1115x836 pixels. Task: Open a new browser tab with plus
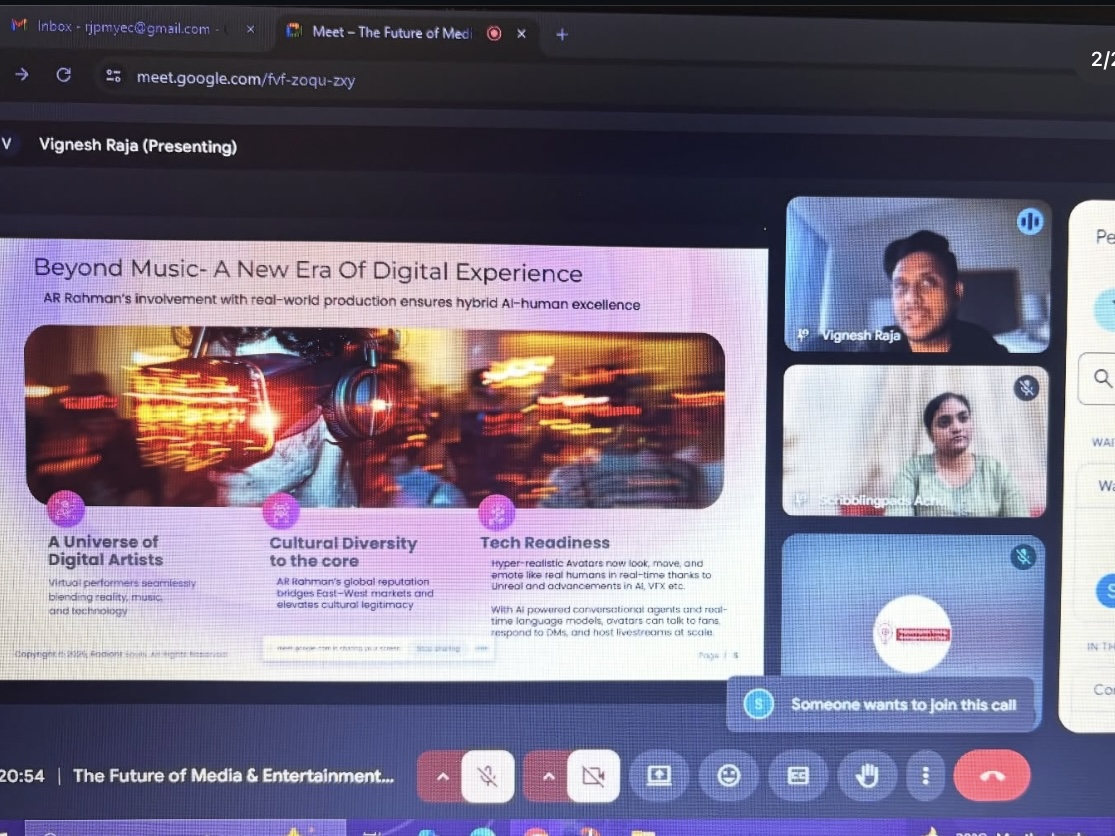[x=561, y=34]
